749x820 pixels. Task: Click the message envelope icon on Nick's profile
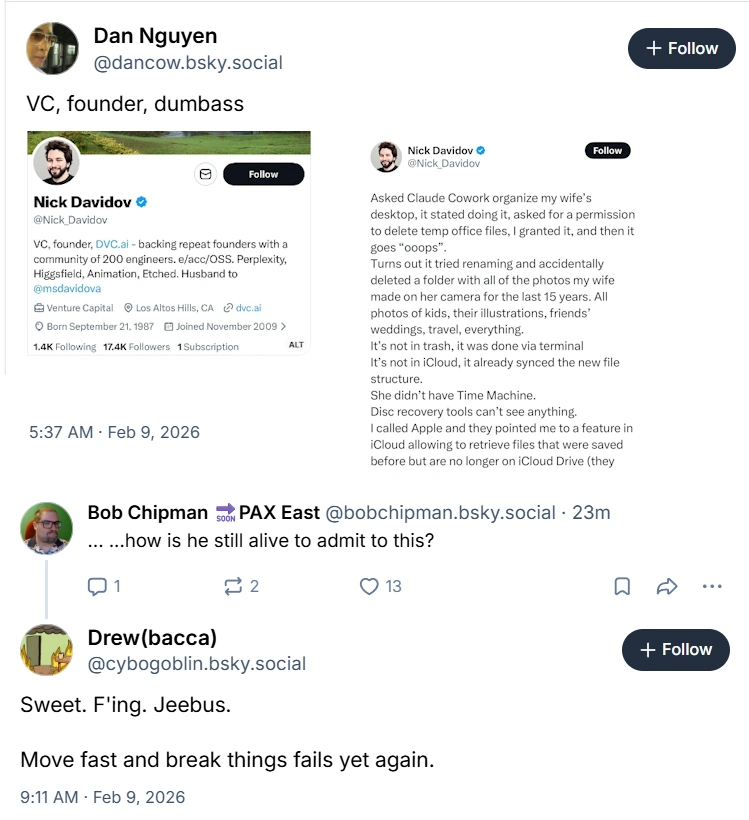pyautogui.click(x=206, y=174)
